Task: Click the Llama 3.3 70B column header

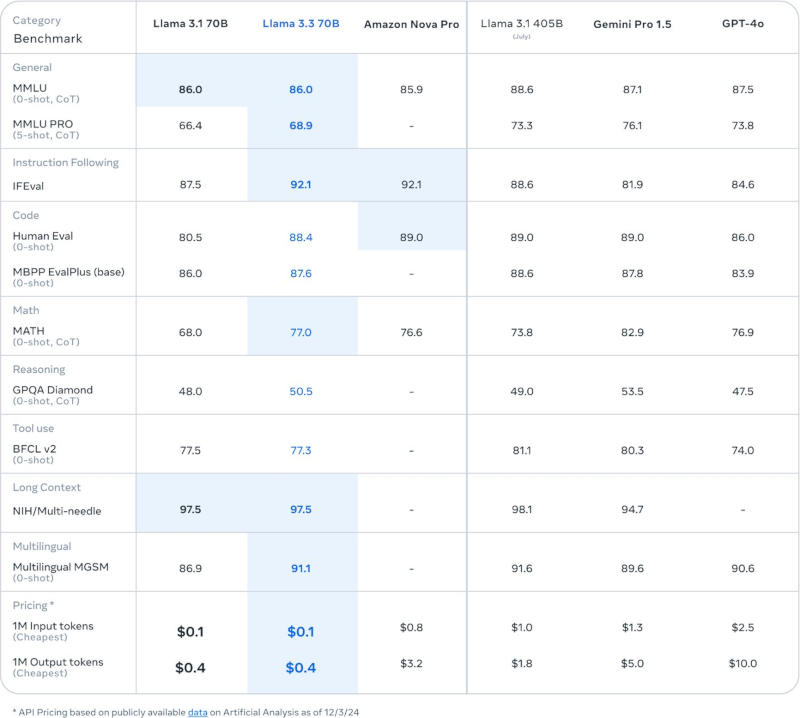Action: (301, 24)
